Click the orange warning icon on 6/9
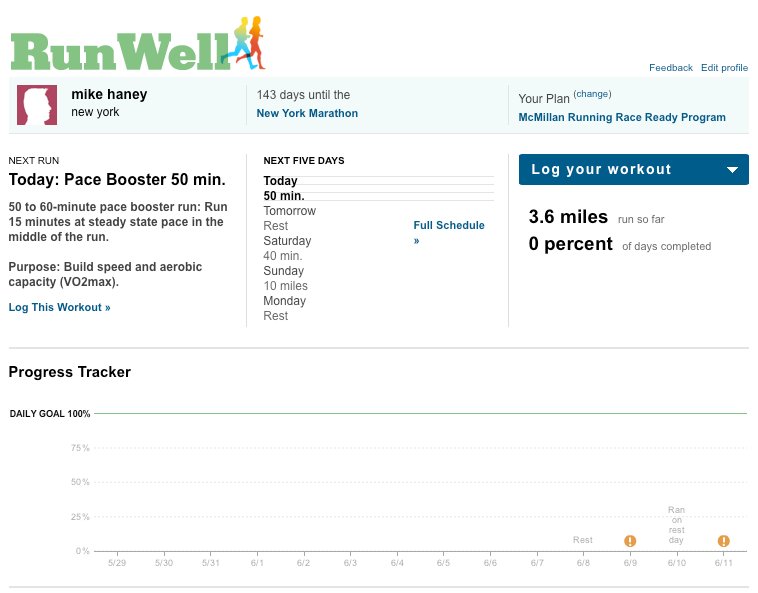 (x=630, y=541)
